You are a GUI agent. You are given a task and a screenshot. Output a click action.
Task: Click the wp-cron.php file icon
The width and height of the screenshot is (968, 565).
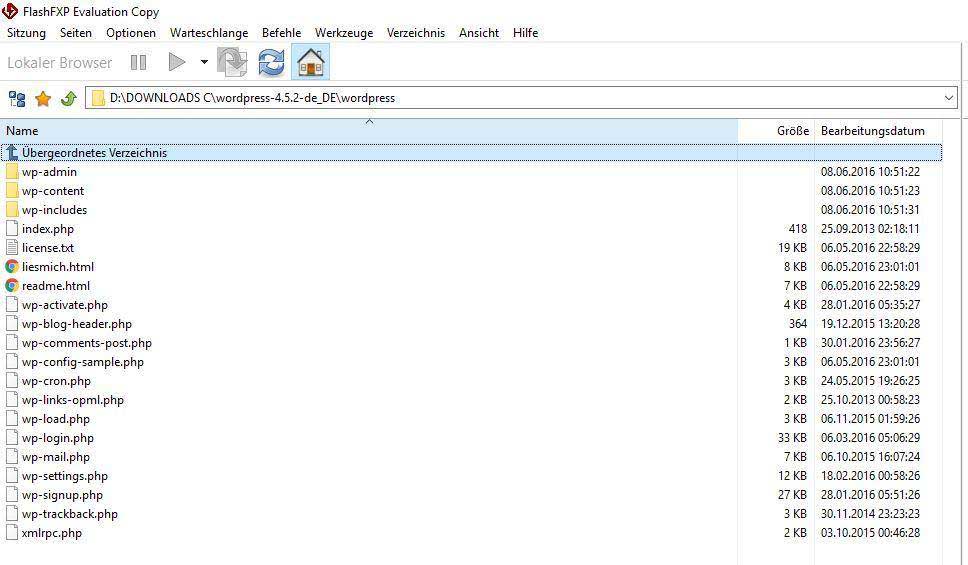click(12, 381)
